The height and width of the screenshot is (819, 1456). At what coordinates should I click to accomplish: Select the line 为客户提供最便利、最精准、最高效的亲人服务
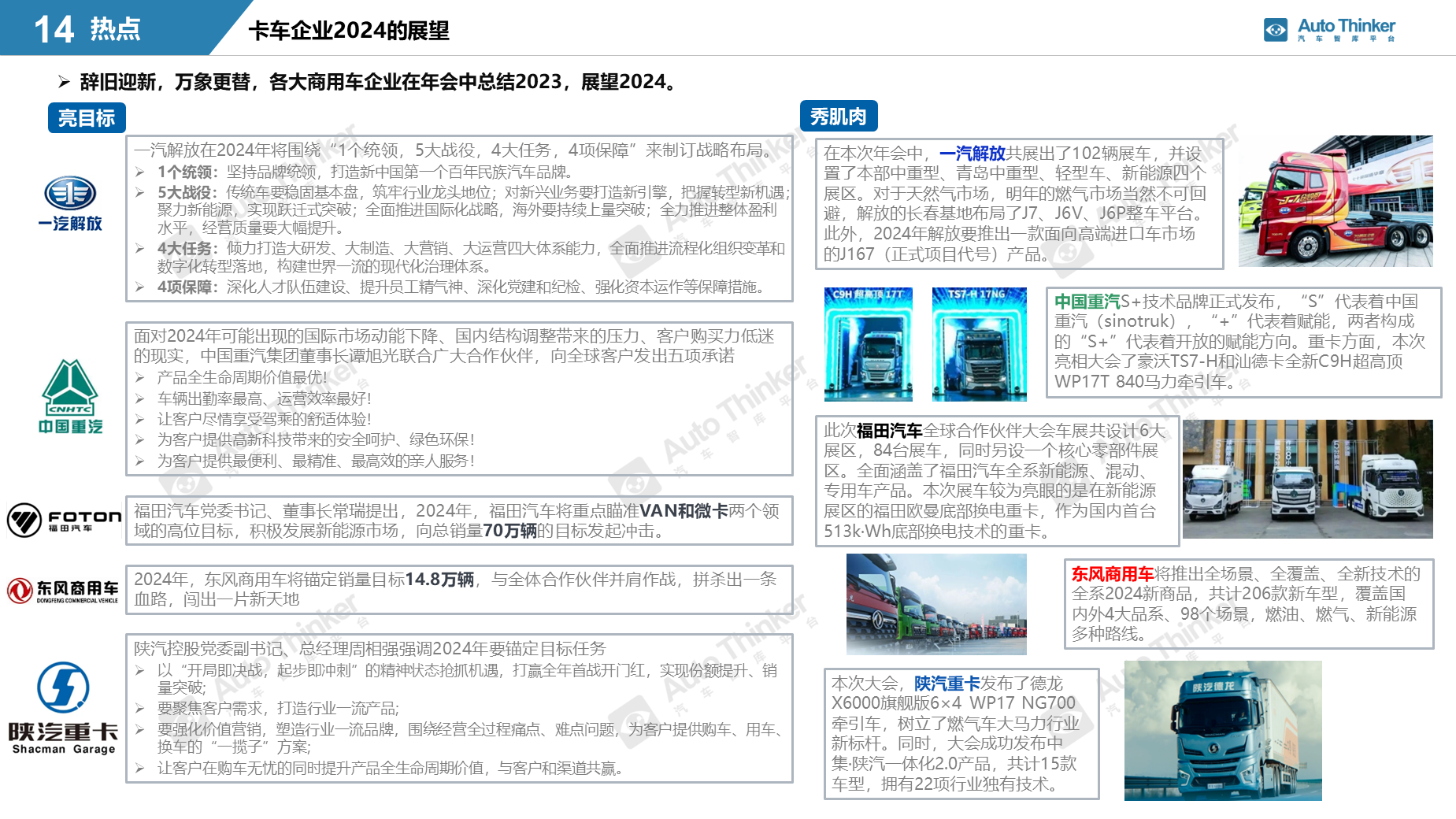[x=316, y=461]
